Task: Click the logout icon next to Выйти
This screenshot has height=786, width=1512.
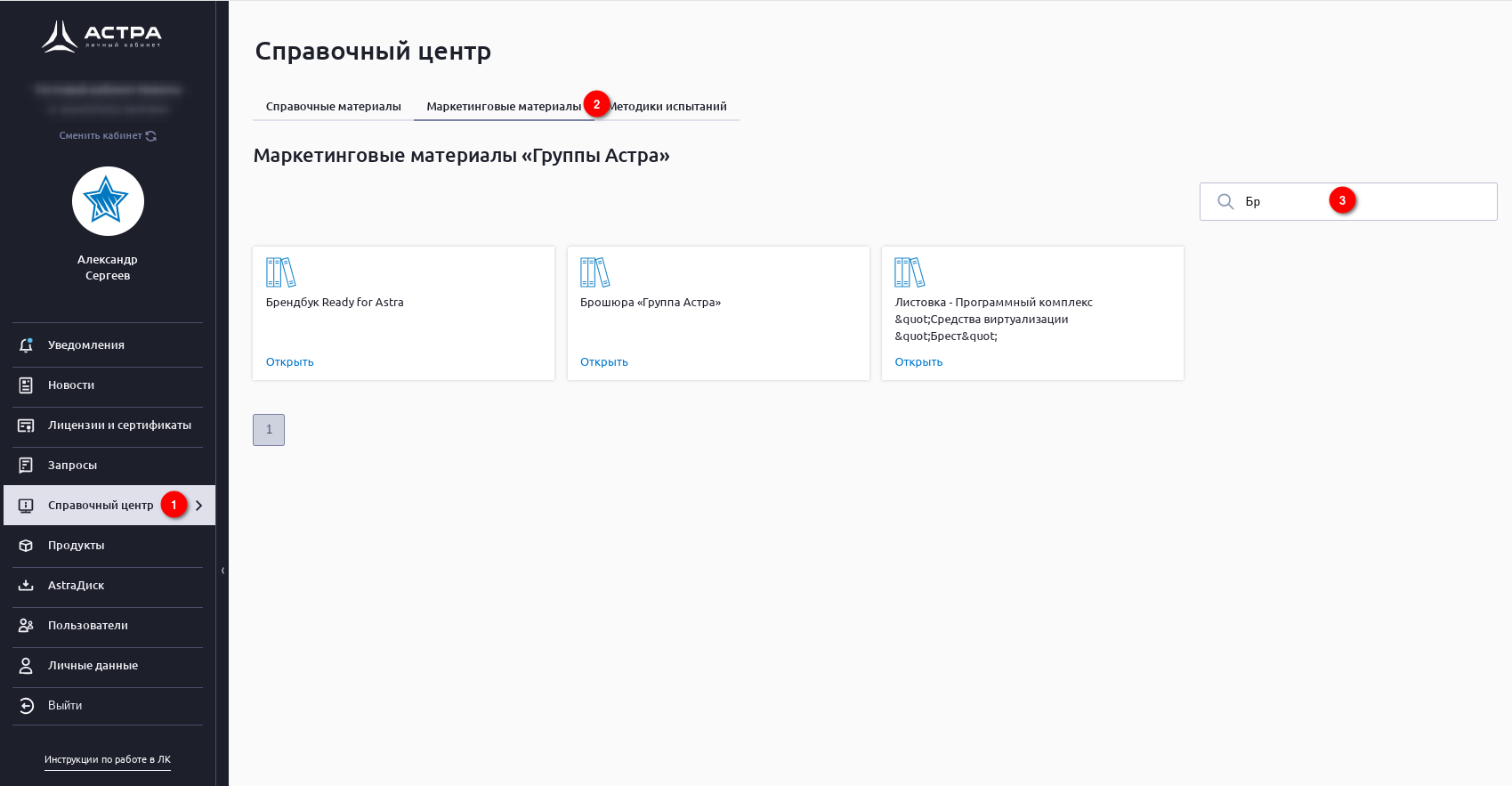Action: [x=26, y=706]
